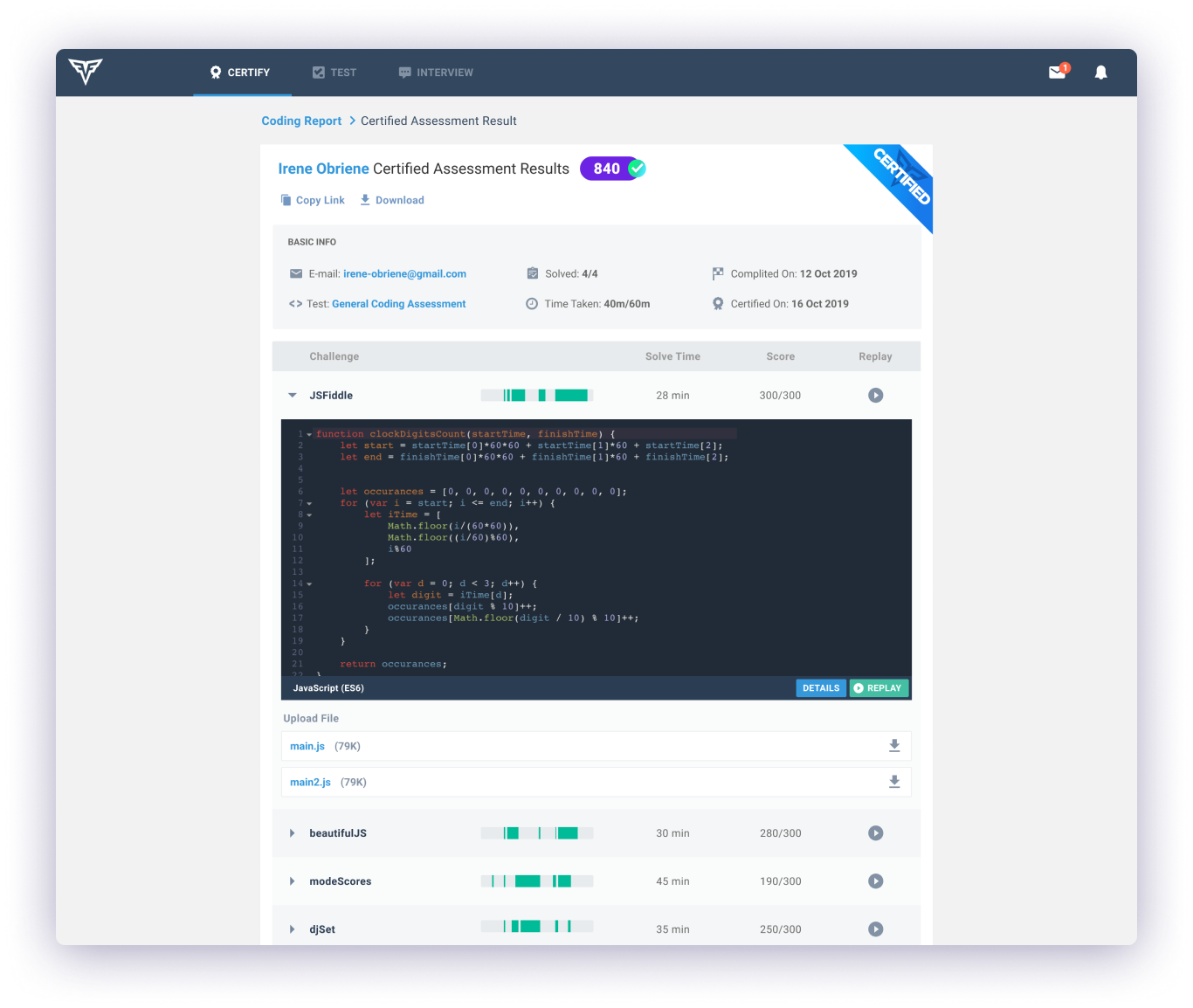Click the JSFiddle 300/300 score

[780, 396]
